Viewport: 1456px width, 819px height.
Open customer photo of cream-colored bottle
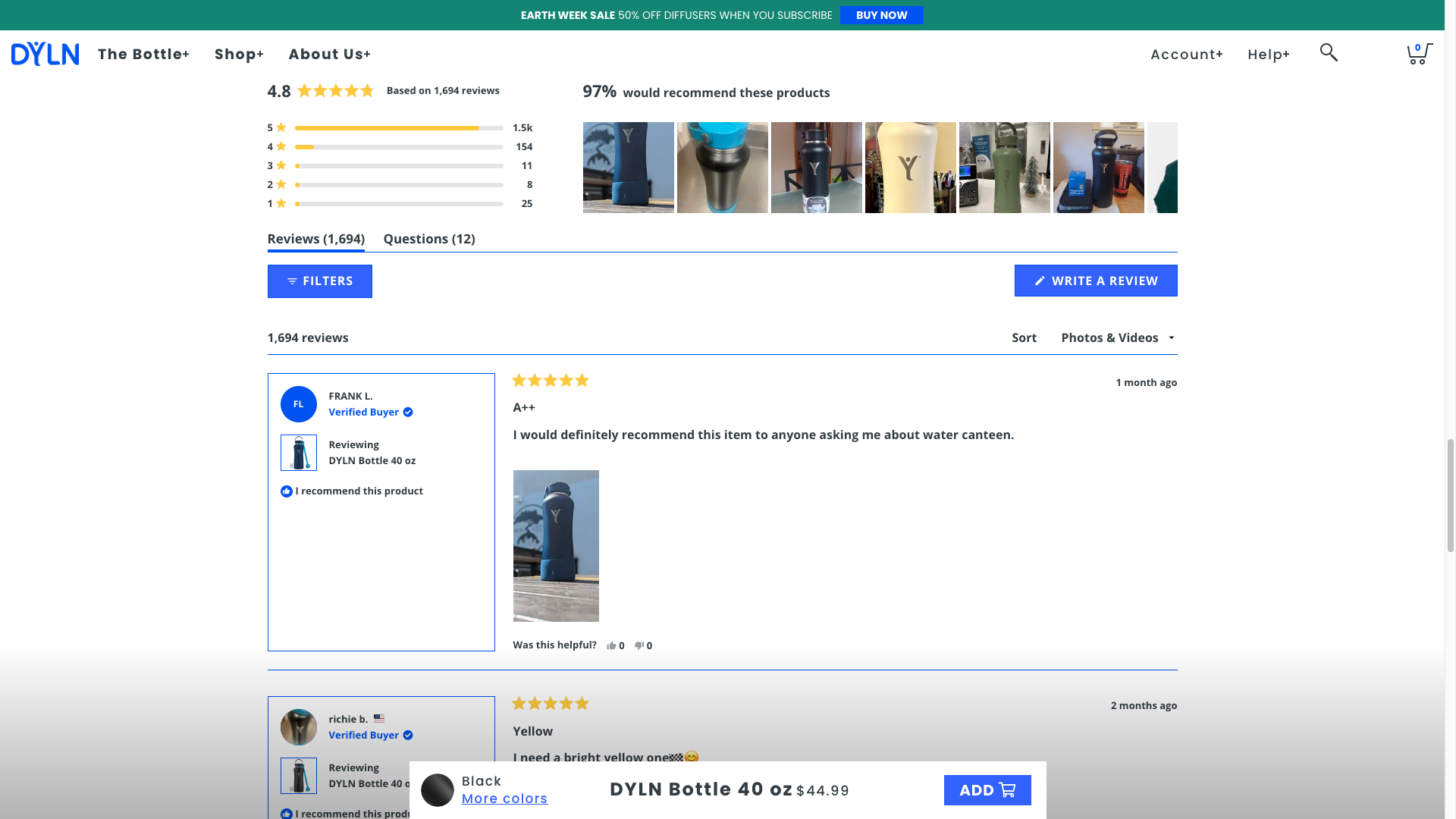click(x=911, y=168)
